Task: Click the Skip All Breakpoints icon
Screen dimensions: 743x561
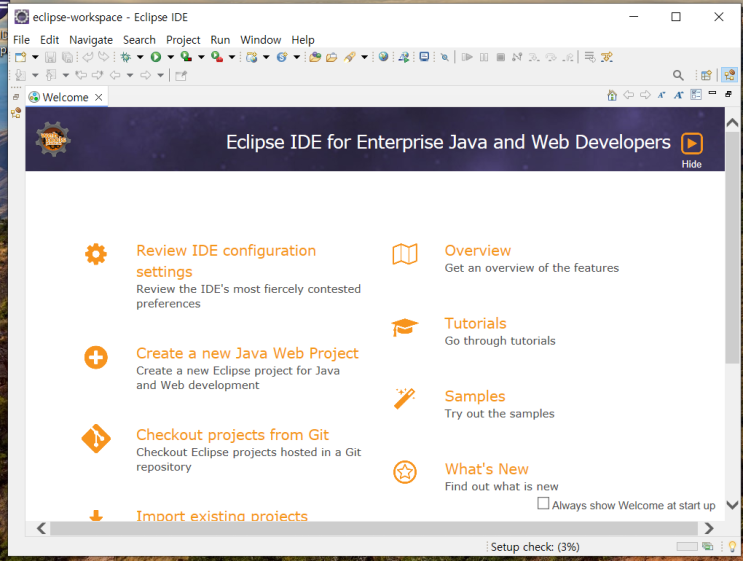Action: [x=444, y=57]
